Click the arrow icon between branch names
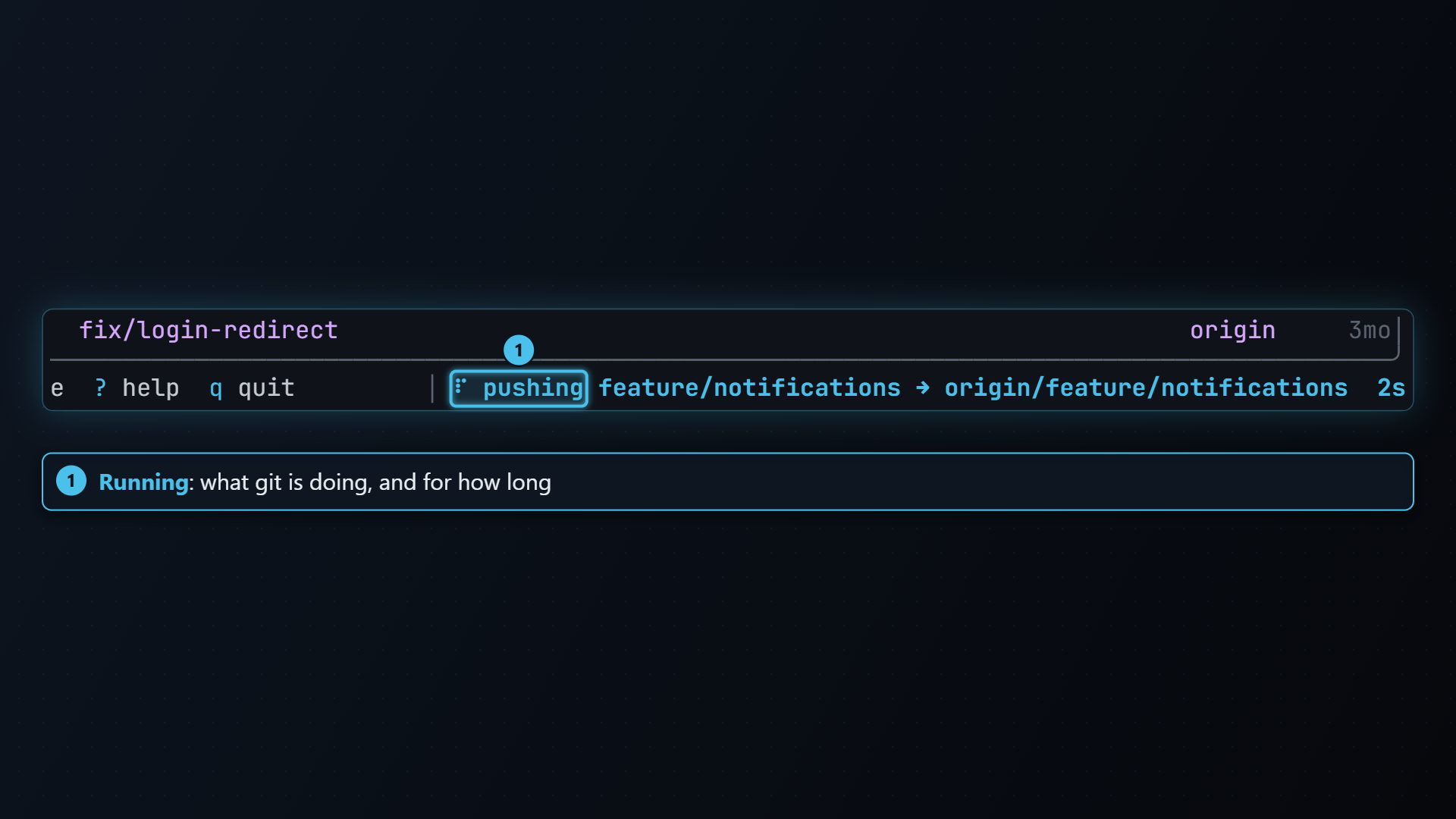The width and height of the screenshot is (1456, 819). coord(923,388)
